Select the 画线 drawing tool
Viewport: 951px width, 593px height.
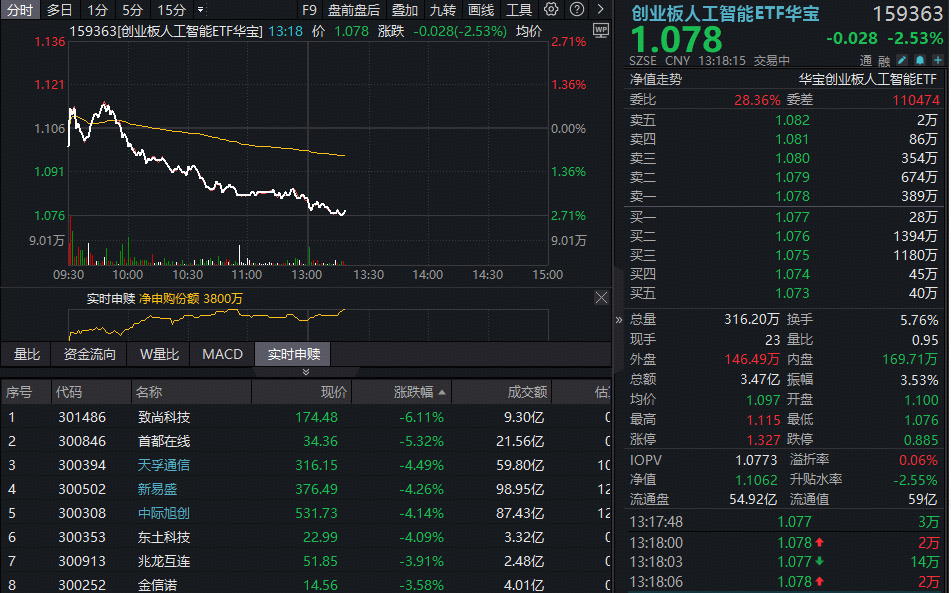pos(482,9)
